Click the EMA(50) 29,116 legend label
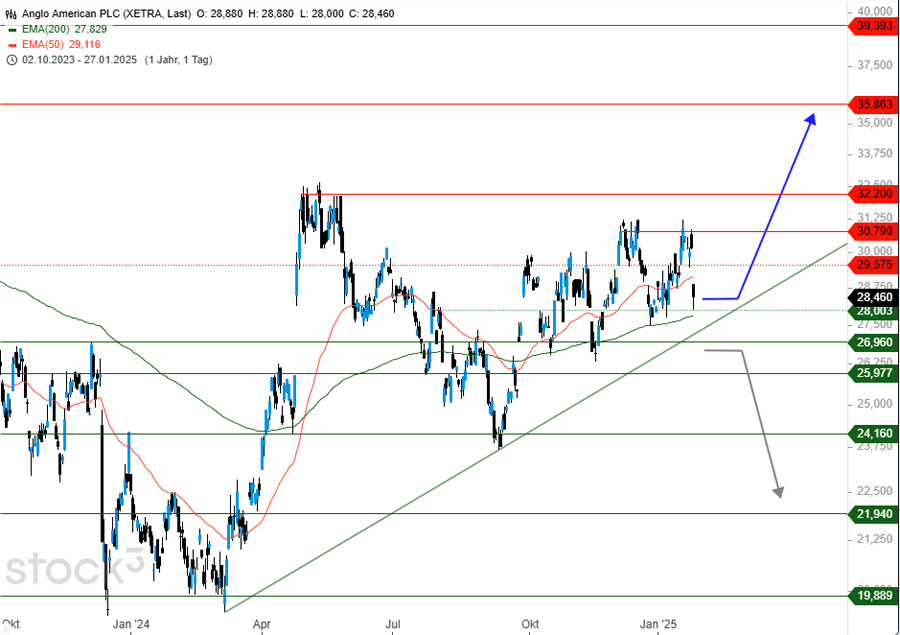 click(61, 45)
